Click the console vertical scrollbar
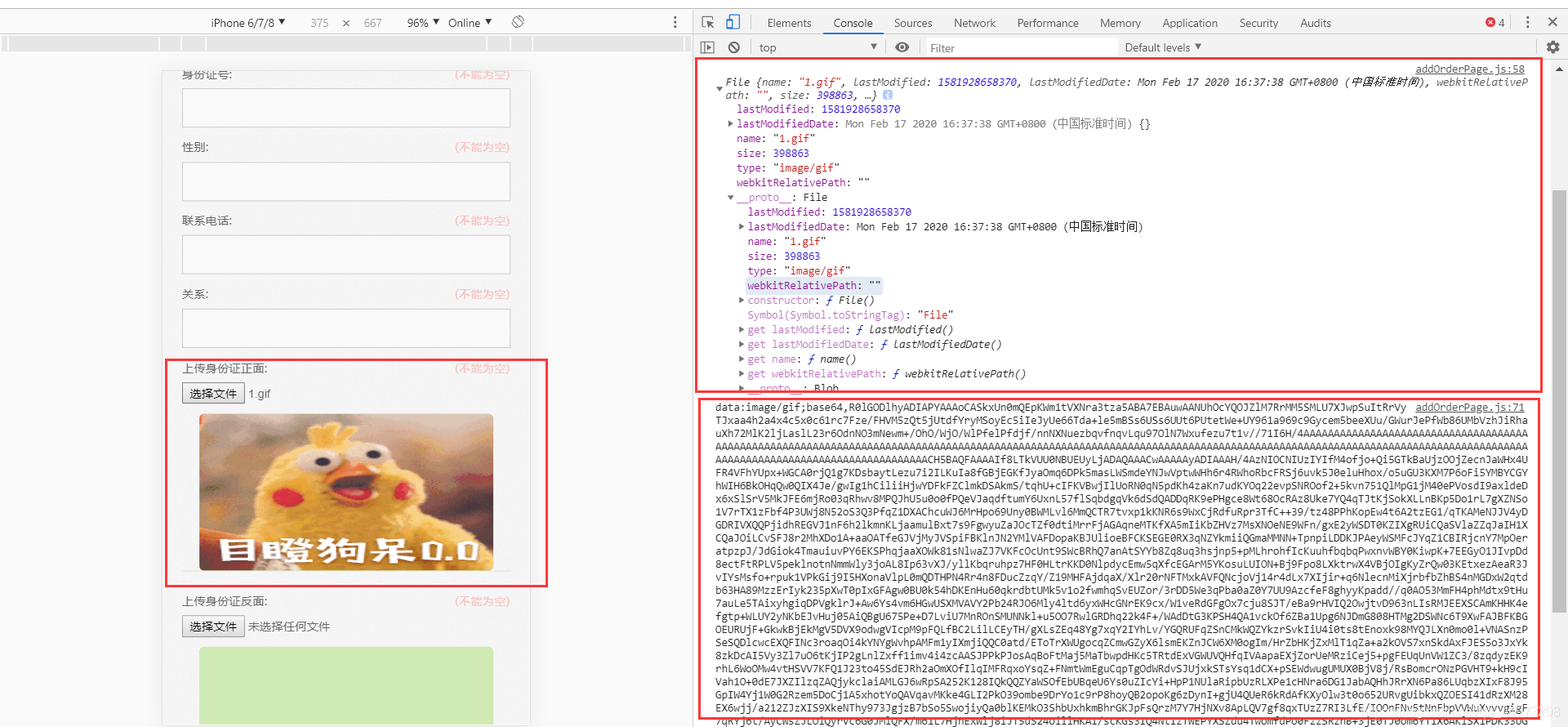Screen dimensions: 1568x727 click(1559, 400)
